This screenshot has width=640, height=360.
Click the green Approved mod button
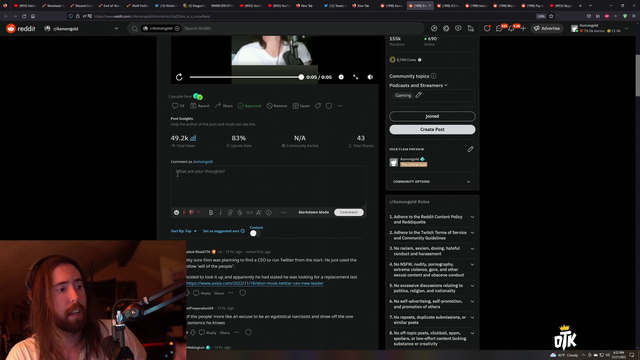tap(249, 106)
